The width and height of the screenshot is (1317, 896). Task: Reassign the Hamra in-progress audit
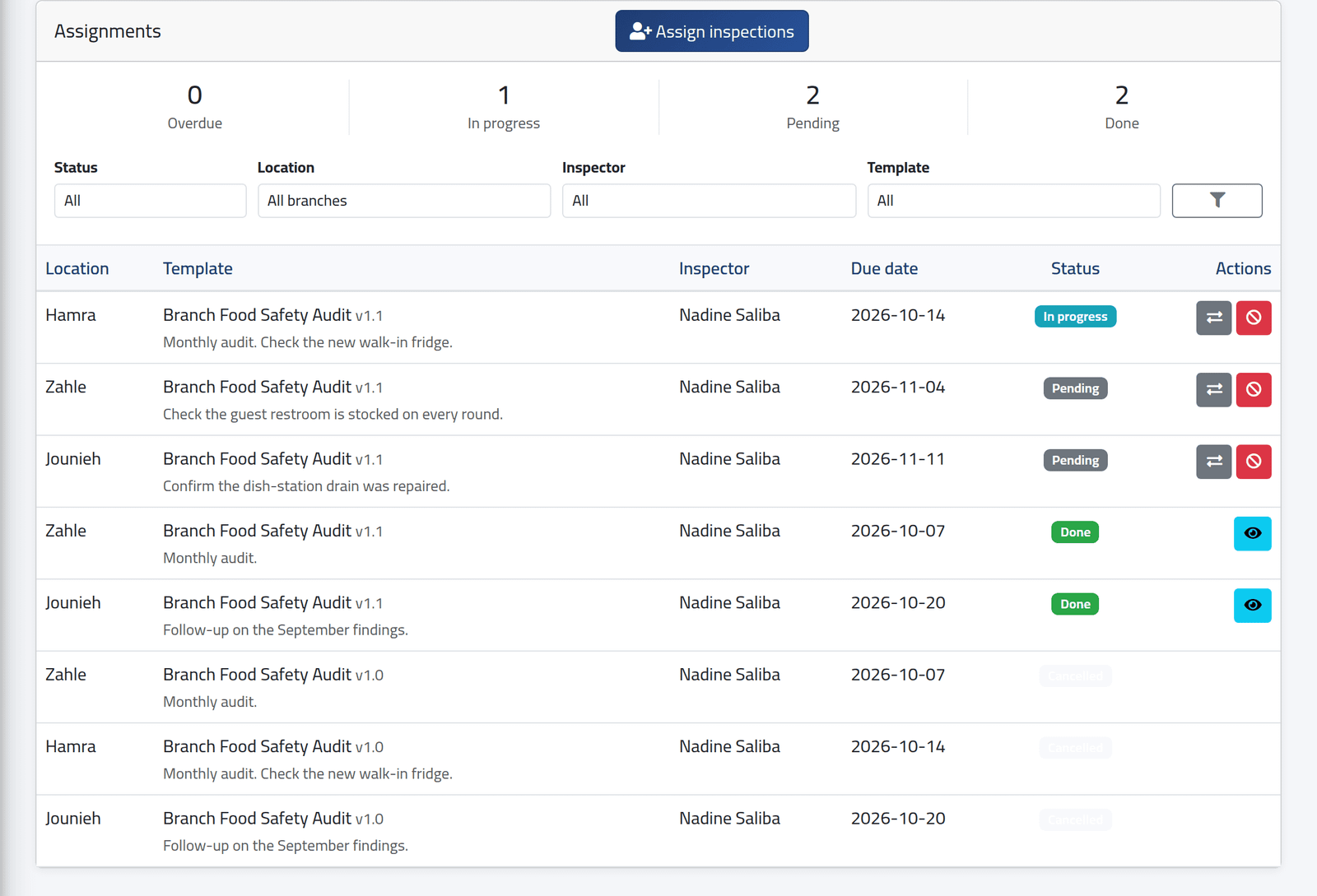coord(1213,318)
